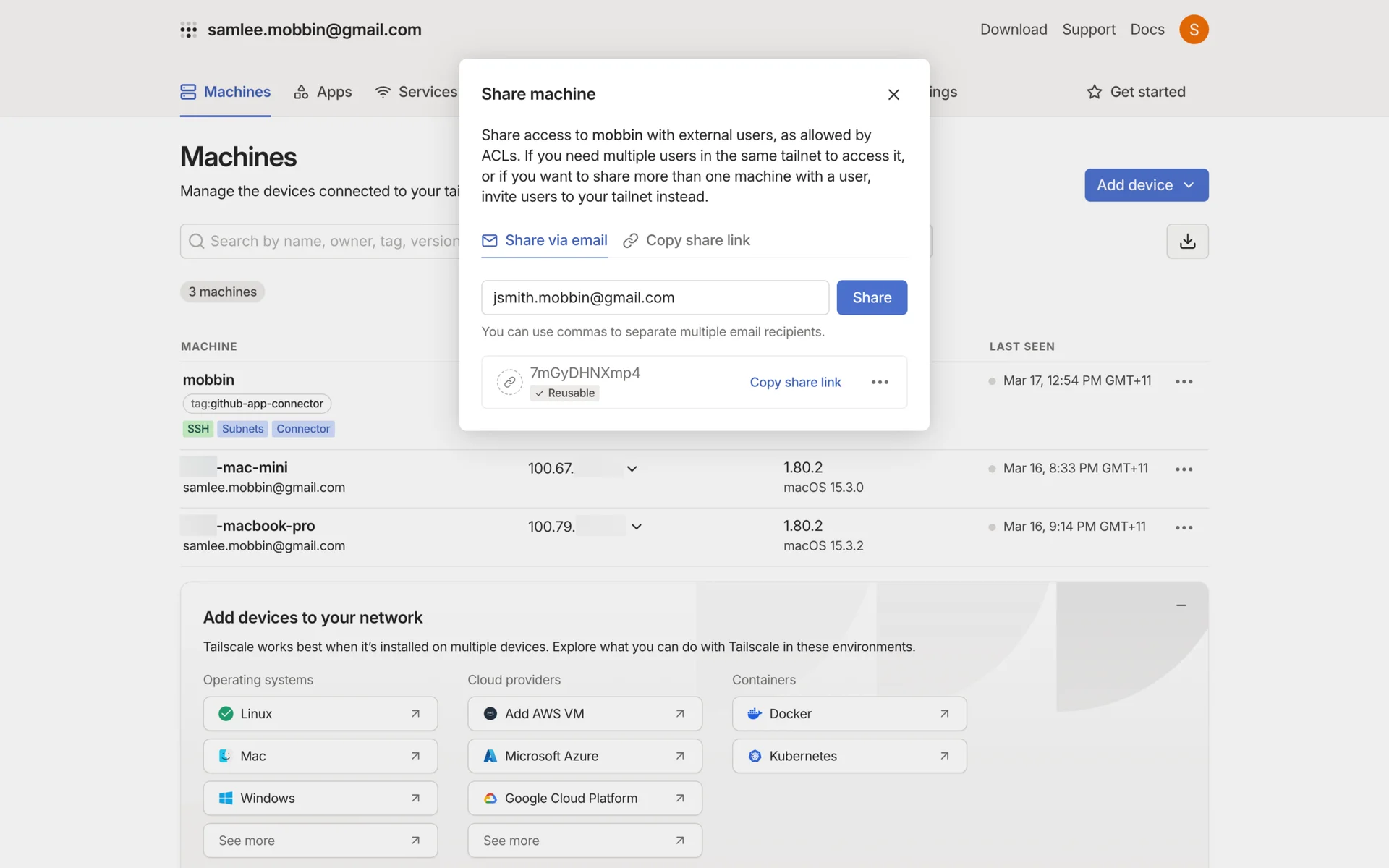Click the Get started star item
This screenshot has width=1389, height=868.
(1136, 92)
